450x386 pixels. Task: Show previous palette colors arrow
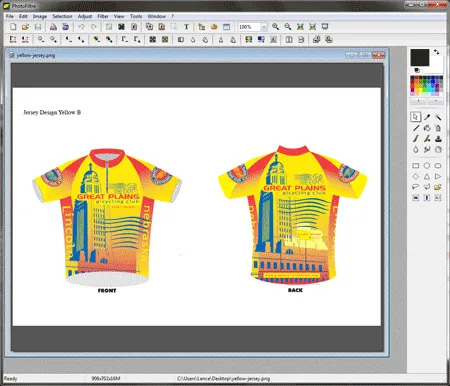tap(418, 100)
